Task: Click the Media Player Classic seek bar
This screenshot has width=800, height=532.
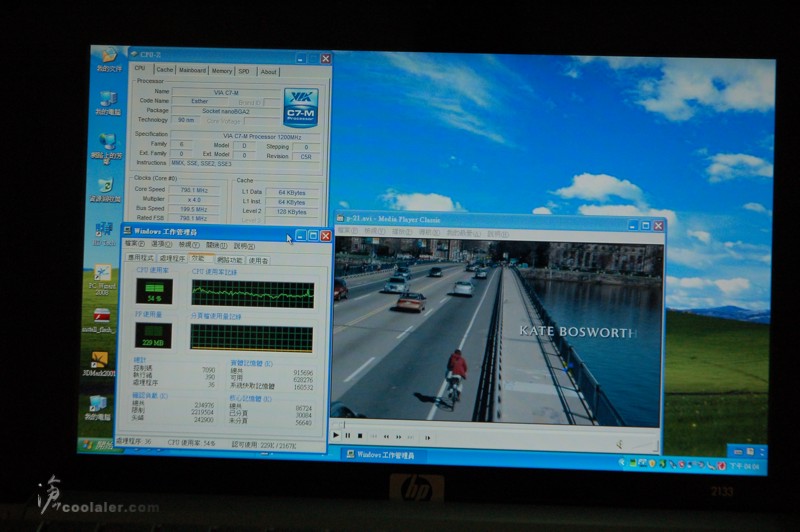Action: tap(495, 426)
